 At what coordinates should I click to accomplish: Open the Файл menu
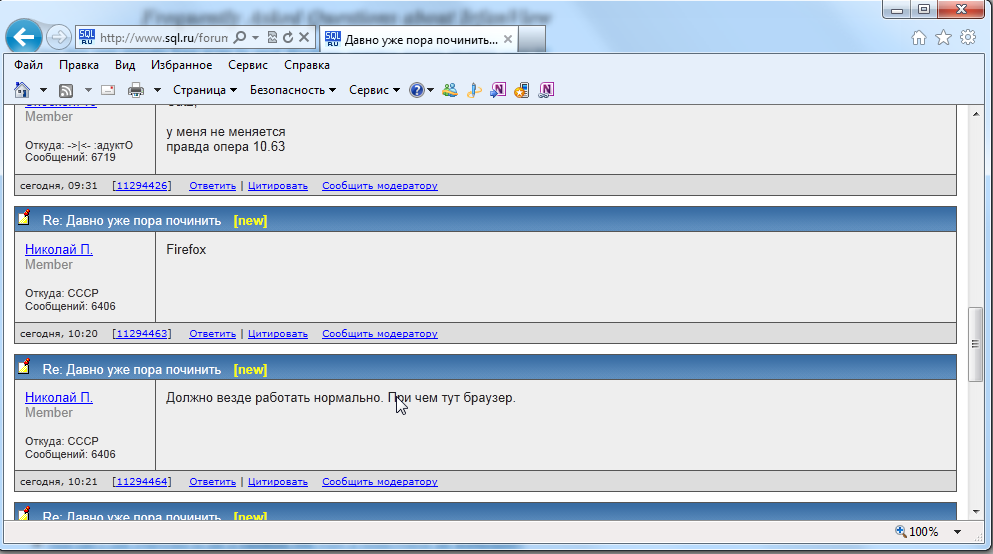pos(29,65)
